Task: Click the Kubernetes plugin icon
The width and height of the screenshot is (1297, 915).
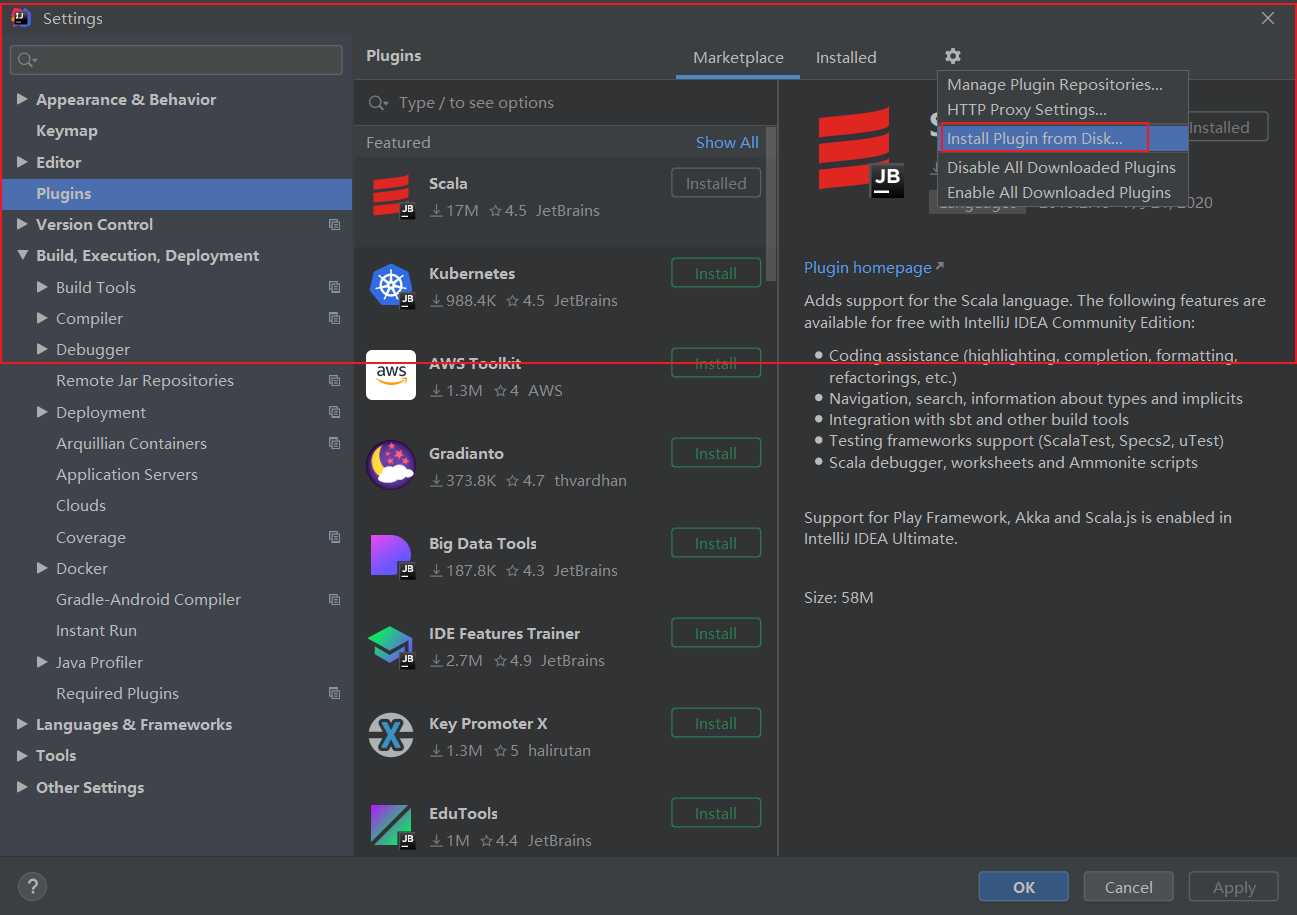Action: [x=391, y=286]
